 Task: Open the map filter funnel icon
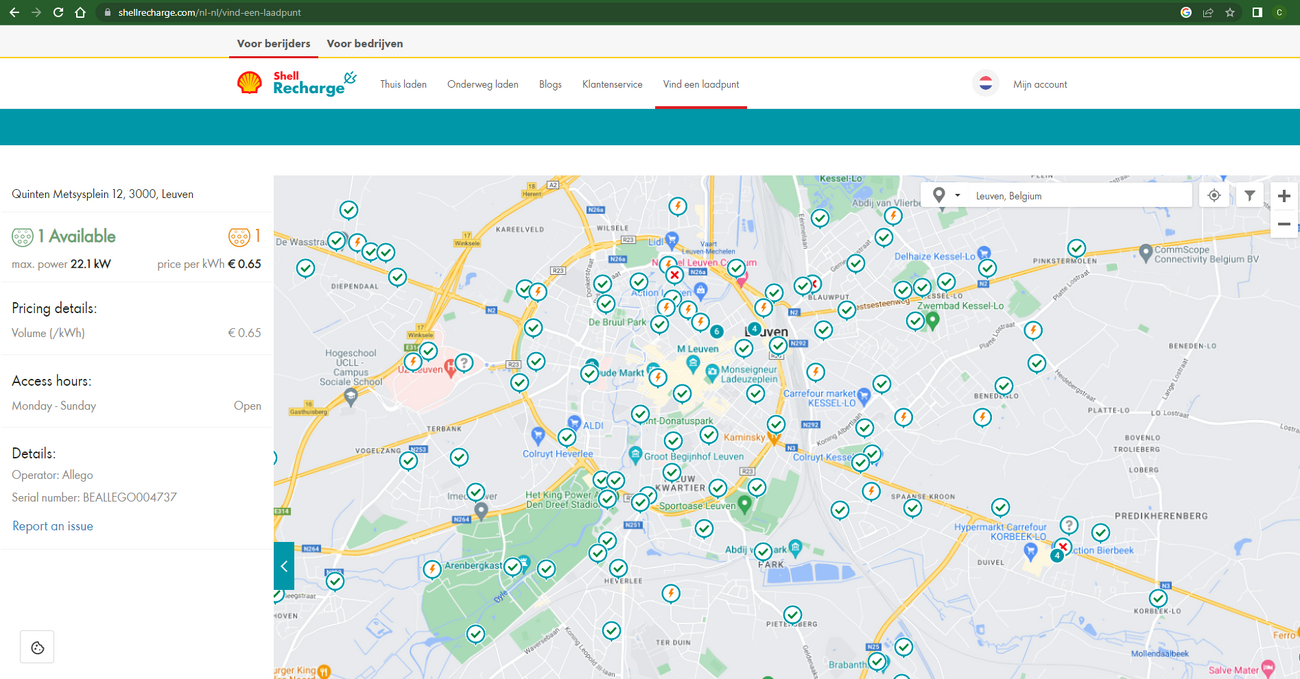1250,196
